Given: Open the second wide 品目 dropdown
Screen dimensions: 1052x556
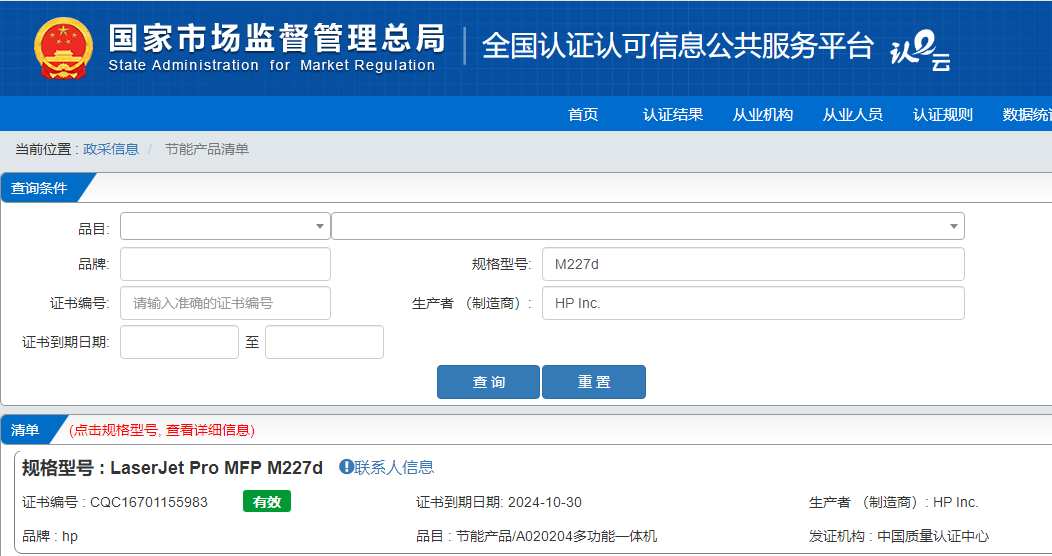Looking at the screenshot, I should pos(648,226).
